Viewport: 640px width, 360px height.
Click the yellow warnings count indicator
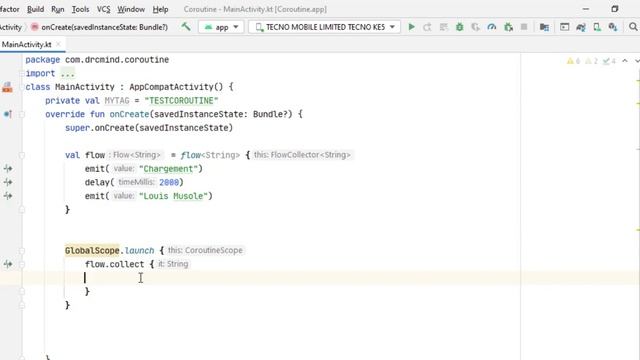coord(573,61)
